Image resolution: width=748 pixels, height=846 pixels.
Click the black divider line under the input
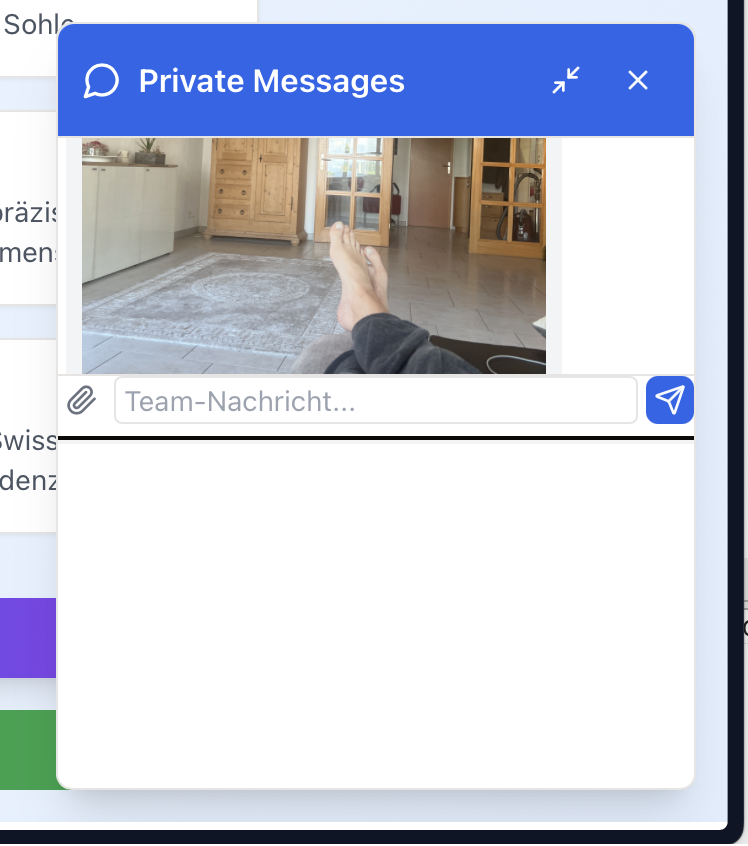pyautogui.click(x=375, y=438)
